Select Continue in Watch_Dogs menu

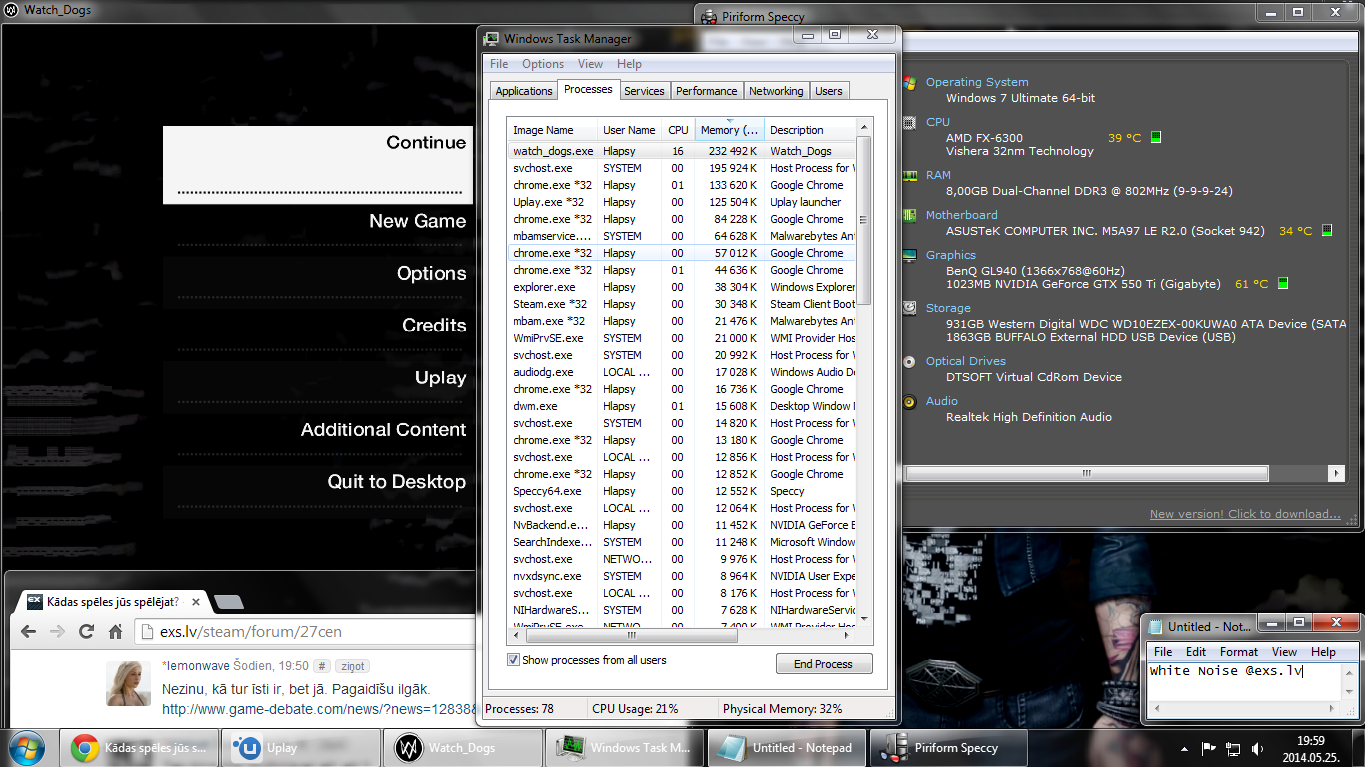point(318,165)
